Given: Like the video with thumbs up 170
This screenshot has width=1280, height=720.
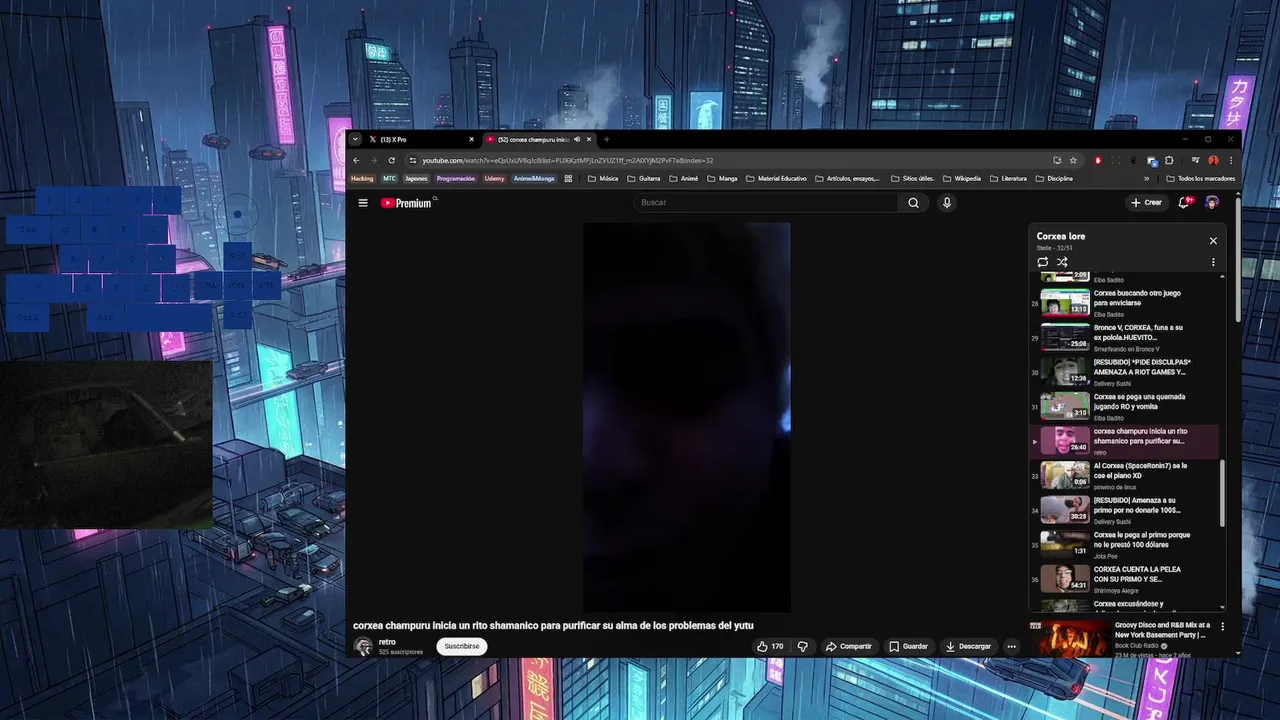Looking at the screenshot, I should pos(770,646).
